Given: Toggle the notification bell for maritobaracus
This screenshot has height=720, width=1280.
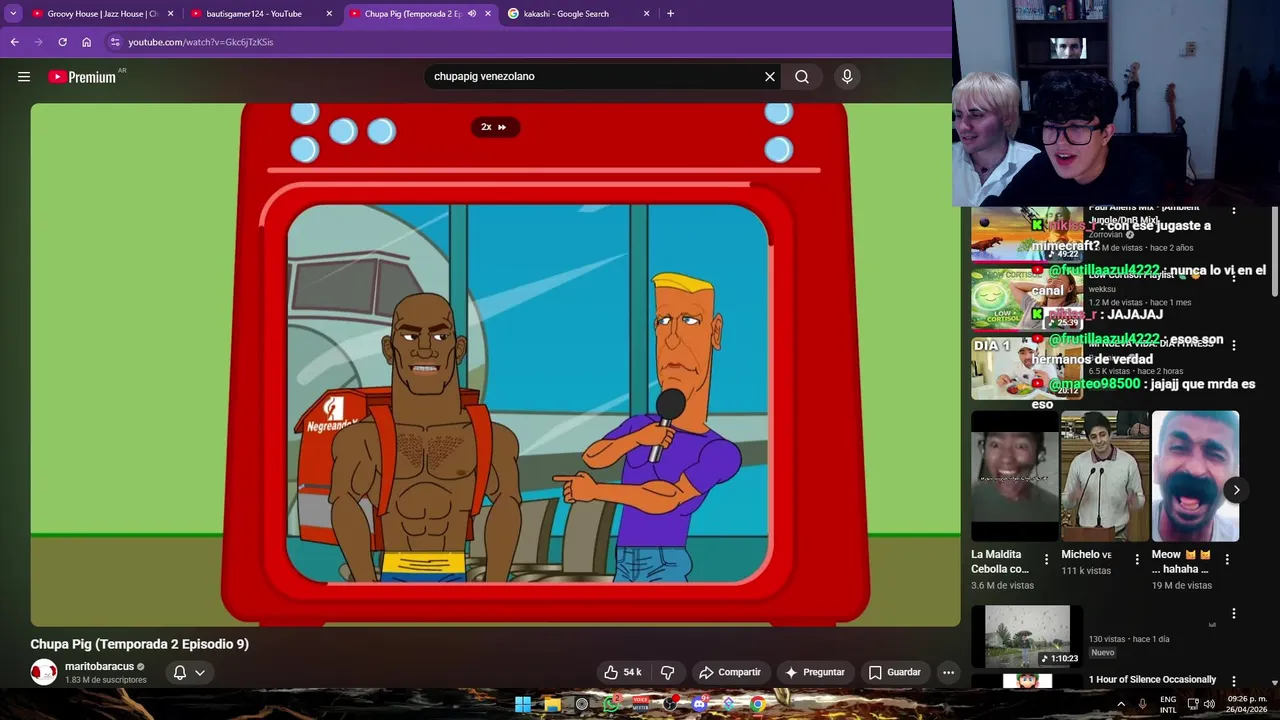Looking at the screenshot, I should 180,672.
